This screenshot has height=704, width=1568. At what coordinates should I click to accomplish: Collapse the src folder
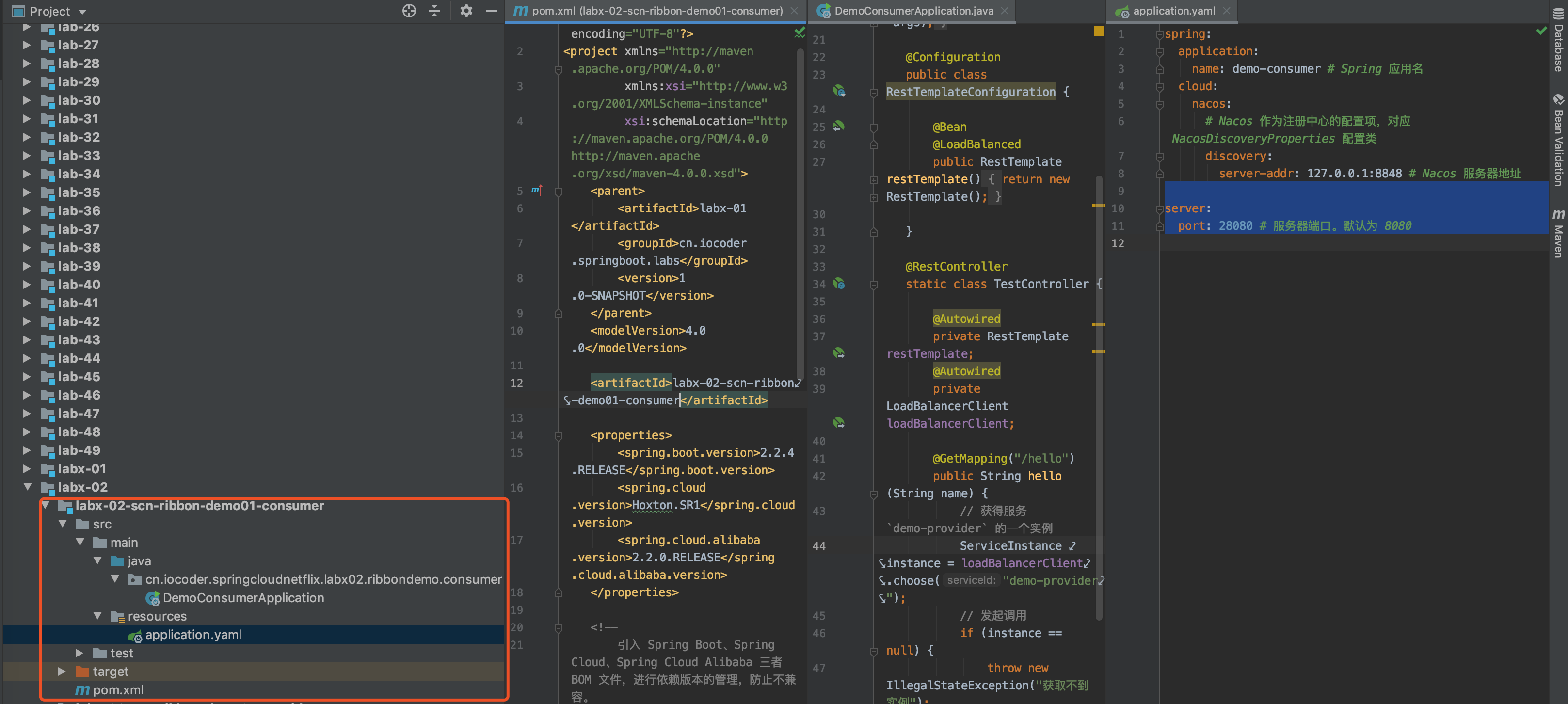point(63,524)
